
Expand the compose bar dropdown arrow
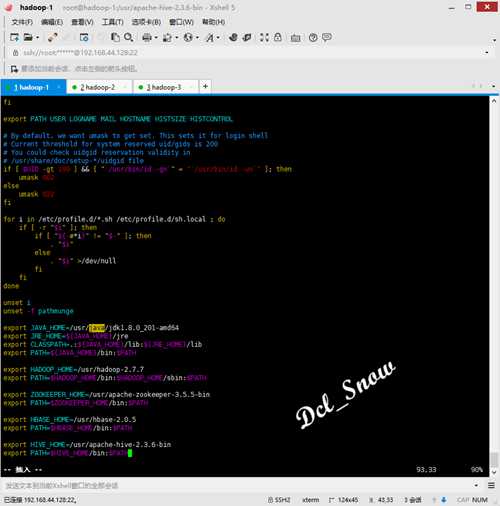click(x=476, y=485)
